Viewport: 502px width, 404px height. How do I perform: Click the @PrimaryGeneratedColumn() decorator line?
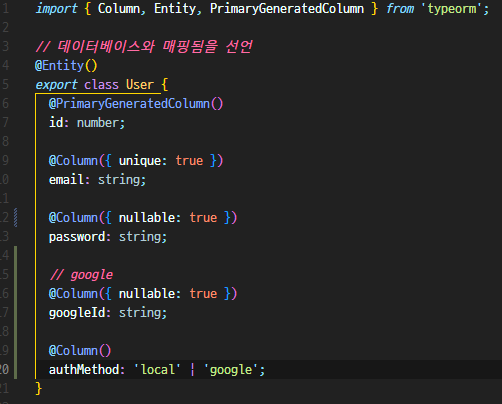tap(136, 104)
